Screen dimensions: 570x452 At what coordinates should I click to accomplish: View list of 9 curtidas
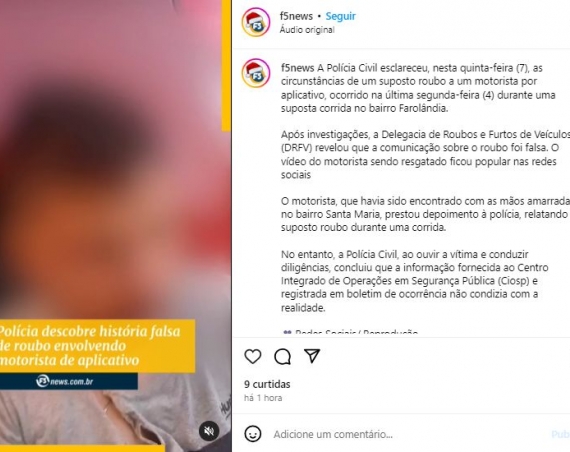pyautogui.click(x=267, y=384)
